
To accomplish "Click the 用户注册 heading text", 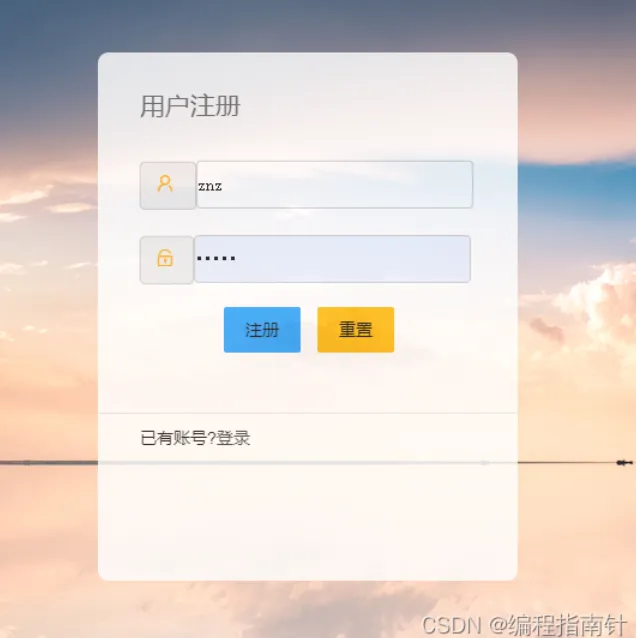I will click(x=190, y=106).
